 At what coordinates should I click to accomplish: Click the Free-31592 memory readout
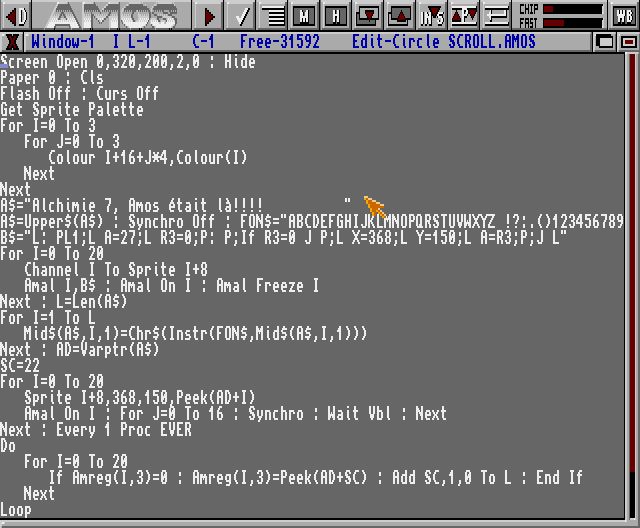click(280, 42)
